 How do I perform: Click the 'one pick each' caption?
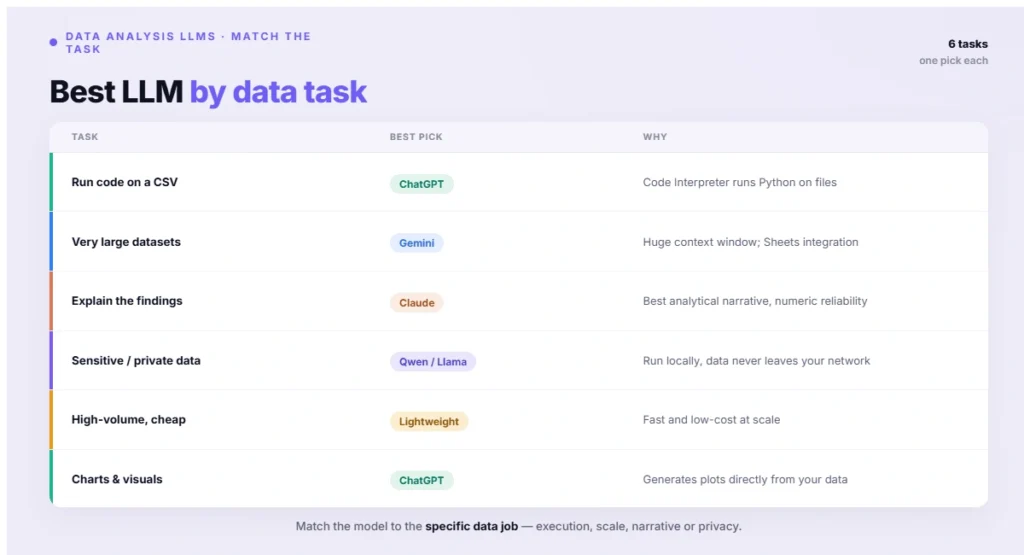(x=953, y=61)
